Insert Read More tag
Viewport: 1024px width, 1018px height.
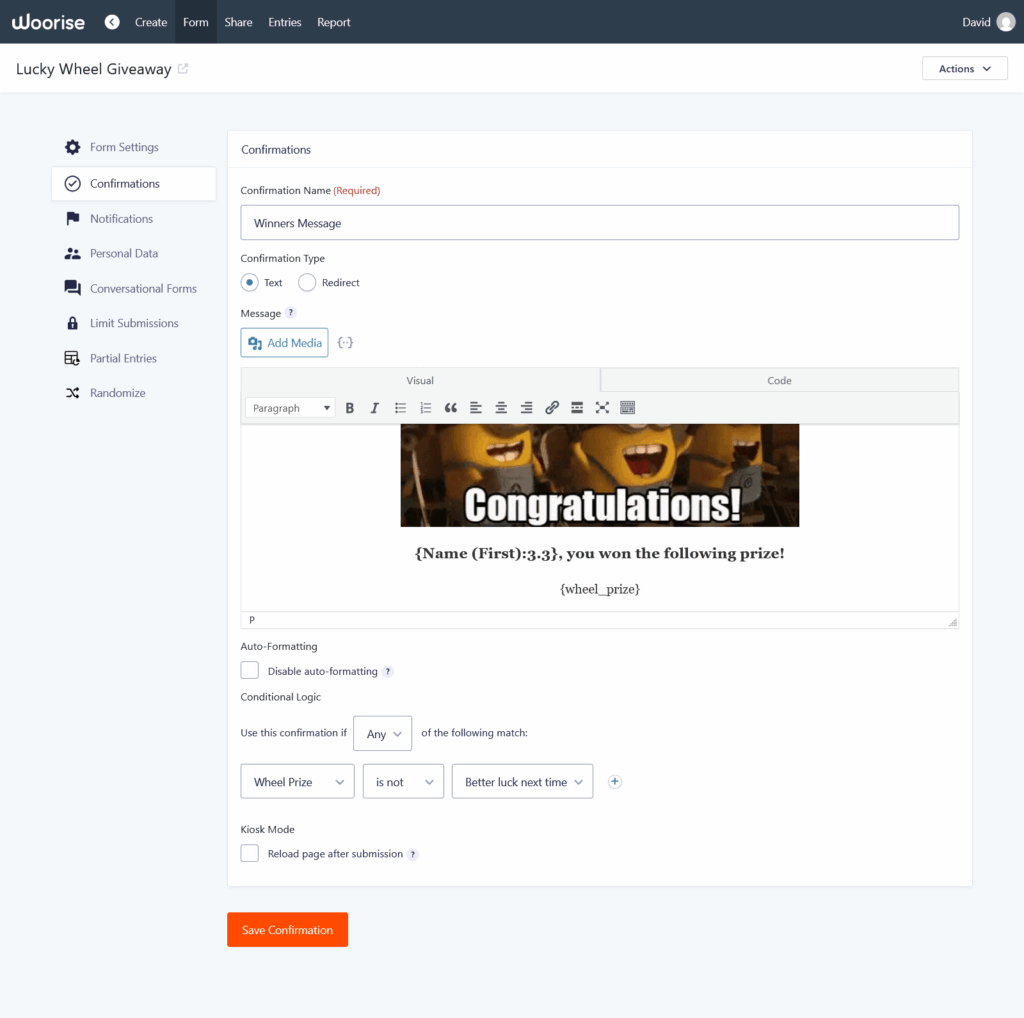(x=577, y=408)
